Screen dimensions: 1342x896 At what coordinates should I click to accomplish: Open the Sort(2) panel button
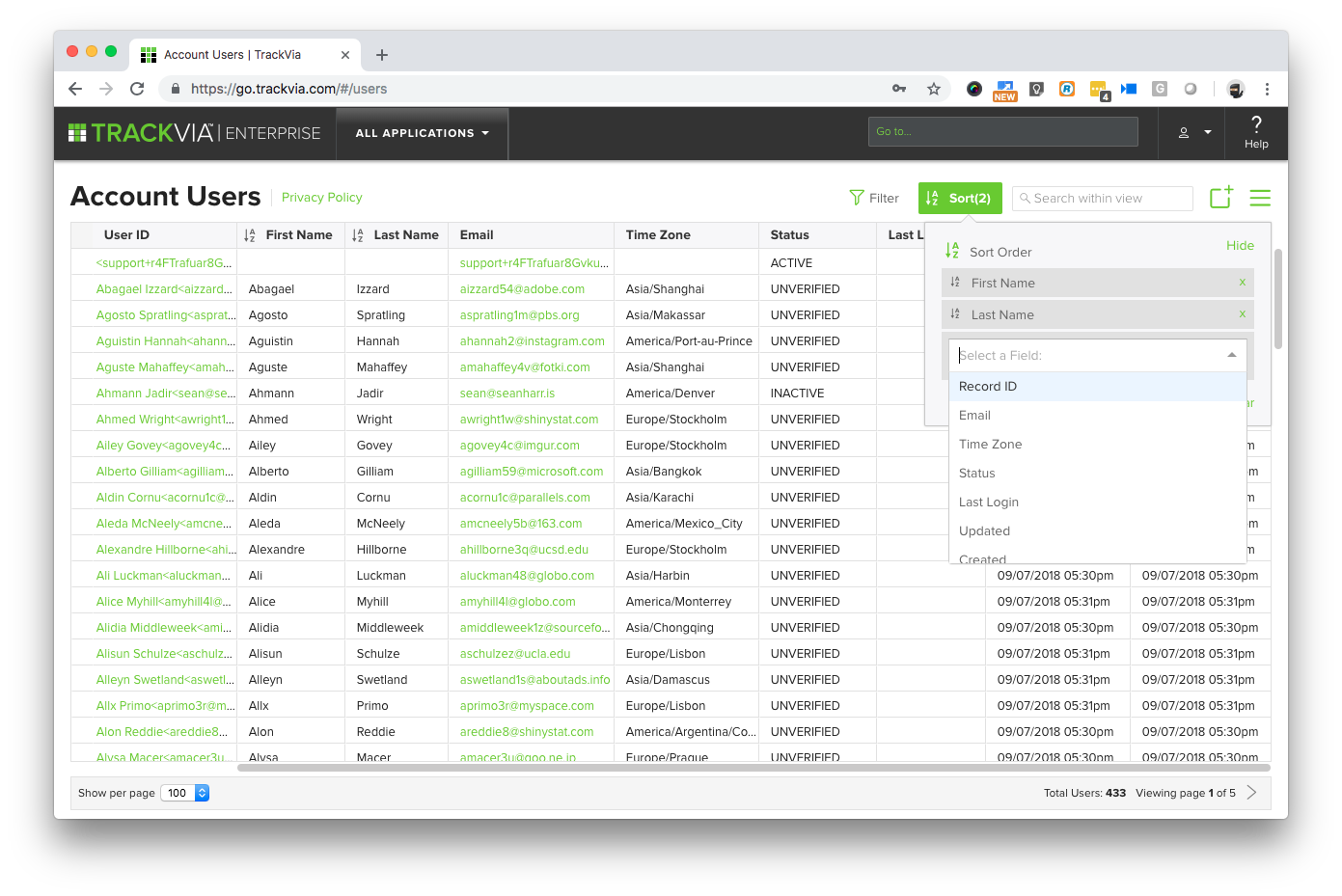[x=960, y=198]
